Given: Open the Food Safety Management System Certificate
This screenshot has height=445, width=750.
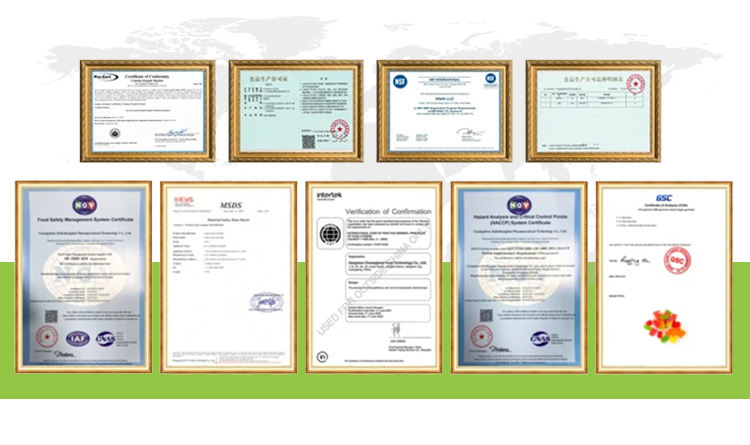Looking at the screenshot, I should (84, 277).
